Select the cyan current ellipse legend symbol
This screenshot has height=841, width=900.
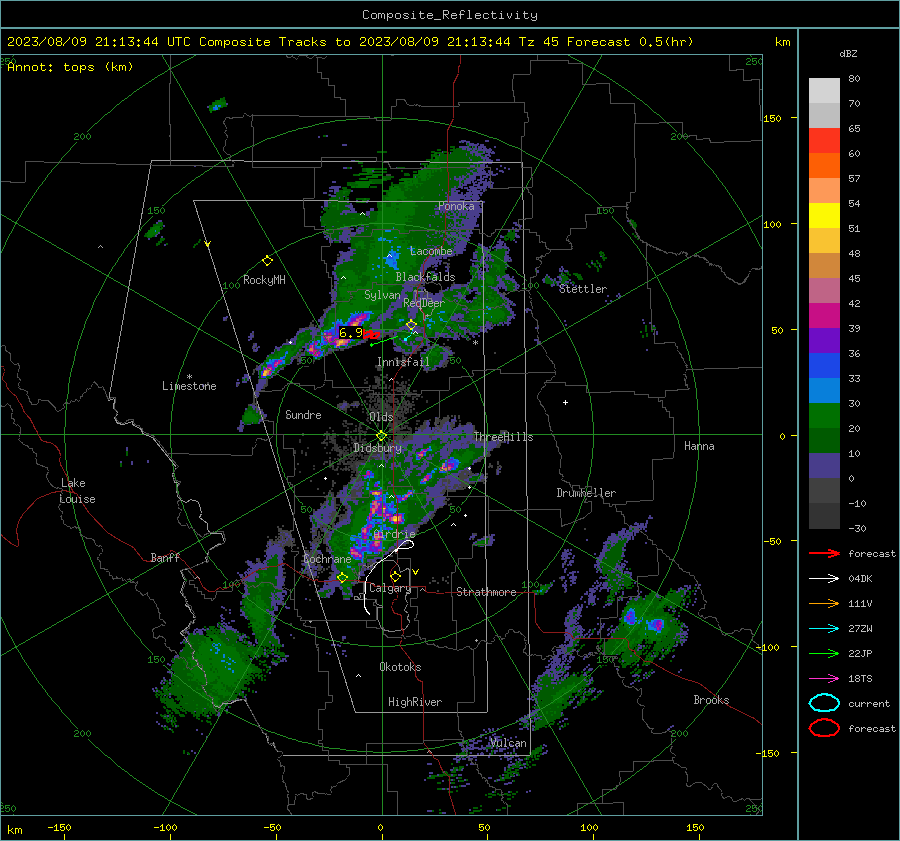click(824, 703)
